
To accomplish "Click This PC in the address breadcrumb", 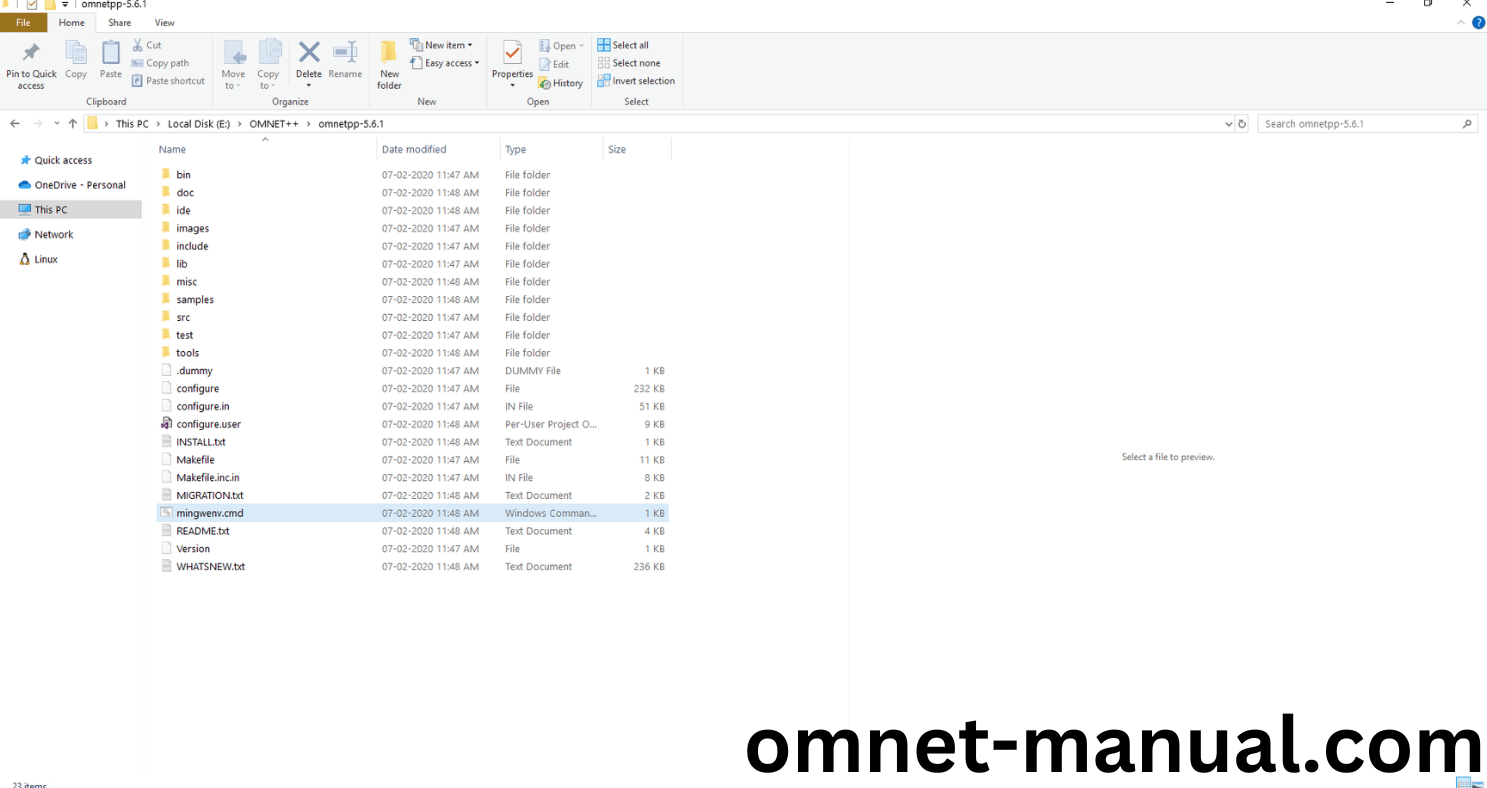I will 132,124.
